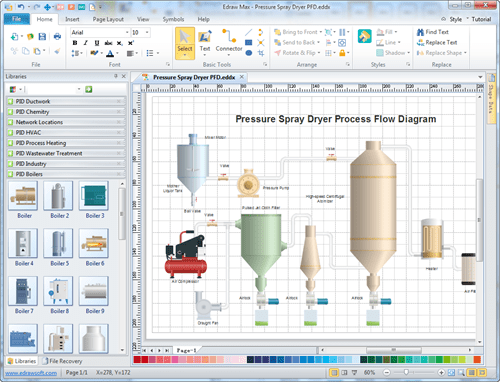Select Boiler 3 shape
The width and height of the screenshot is (500, 382).
point(94,196)
